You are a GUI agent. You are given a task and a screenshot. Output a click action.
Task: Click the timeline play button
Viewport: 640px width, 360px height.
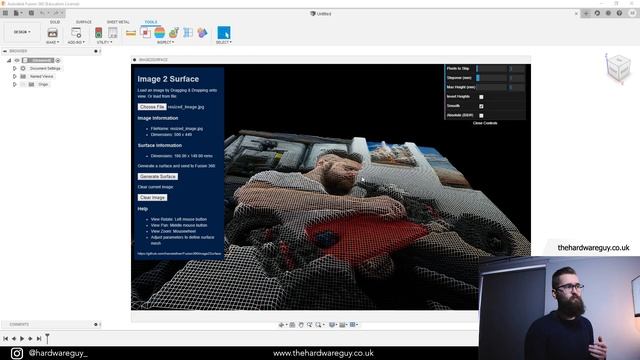tap(22, 338)
